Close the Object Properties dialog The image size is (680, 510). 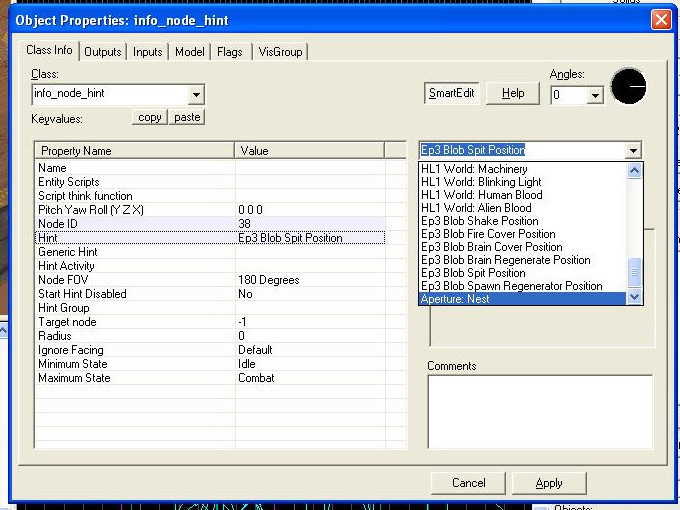(x=661, y=20)
